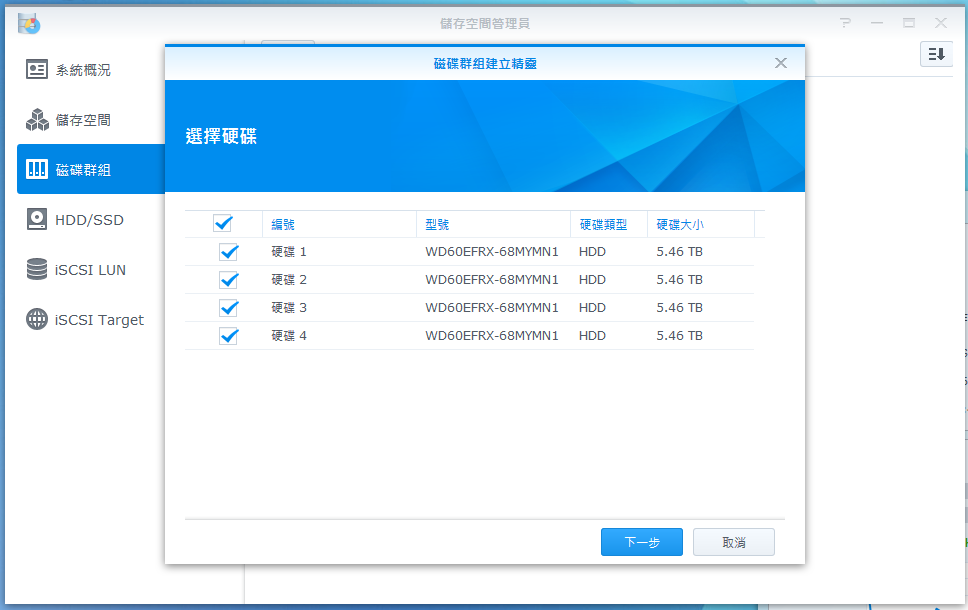This screenshot has width=968, height=610.
Task: Click the model WD60EFRX-68MYMN1 of 硬碟 1
Action: 491,251
